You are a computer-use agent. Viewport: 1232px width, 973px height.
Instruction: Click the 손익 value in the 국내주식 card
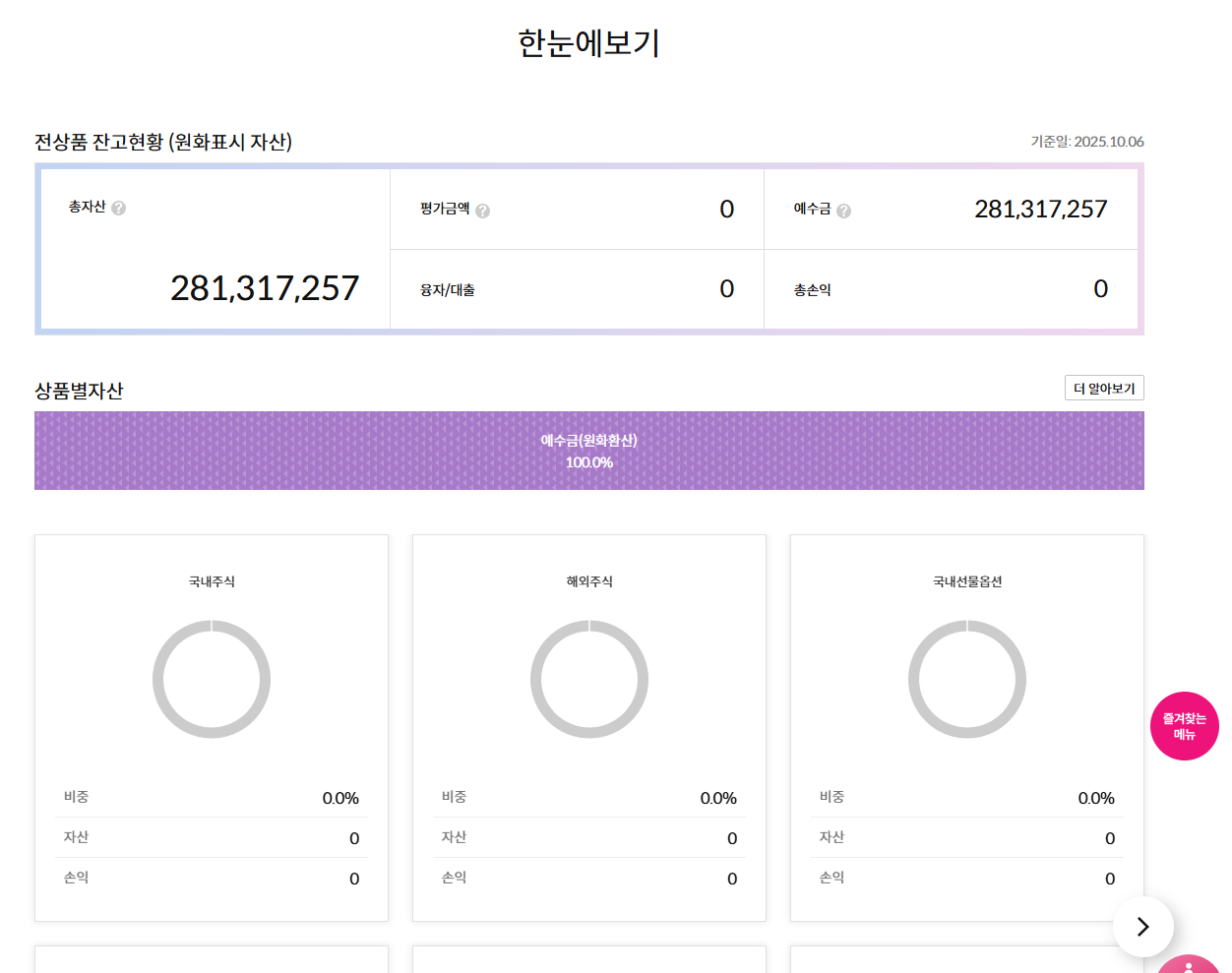tap(353, 878)
